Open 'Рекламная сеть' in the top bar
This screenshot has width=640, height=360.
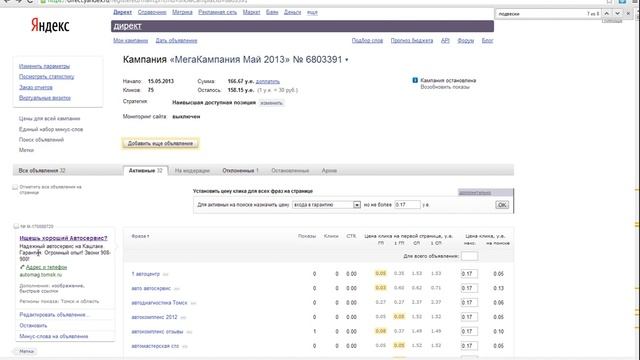[x=218, y=12]
